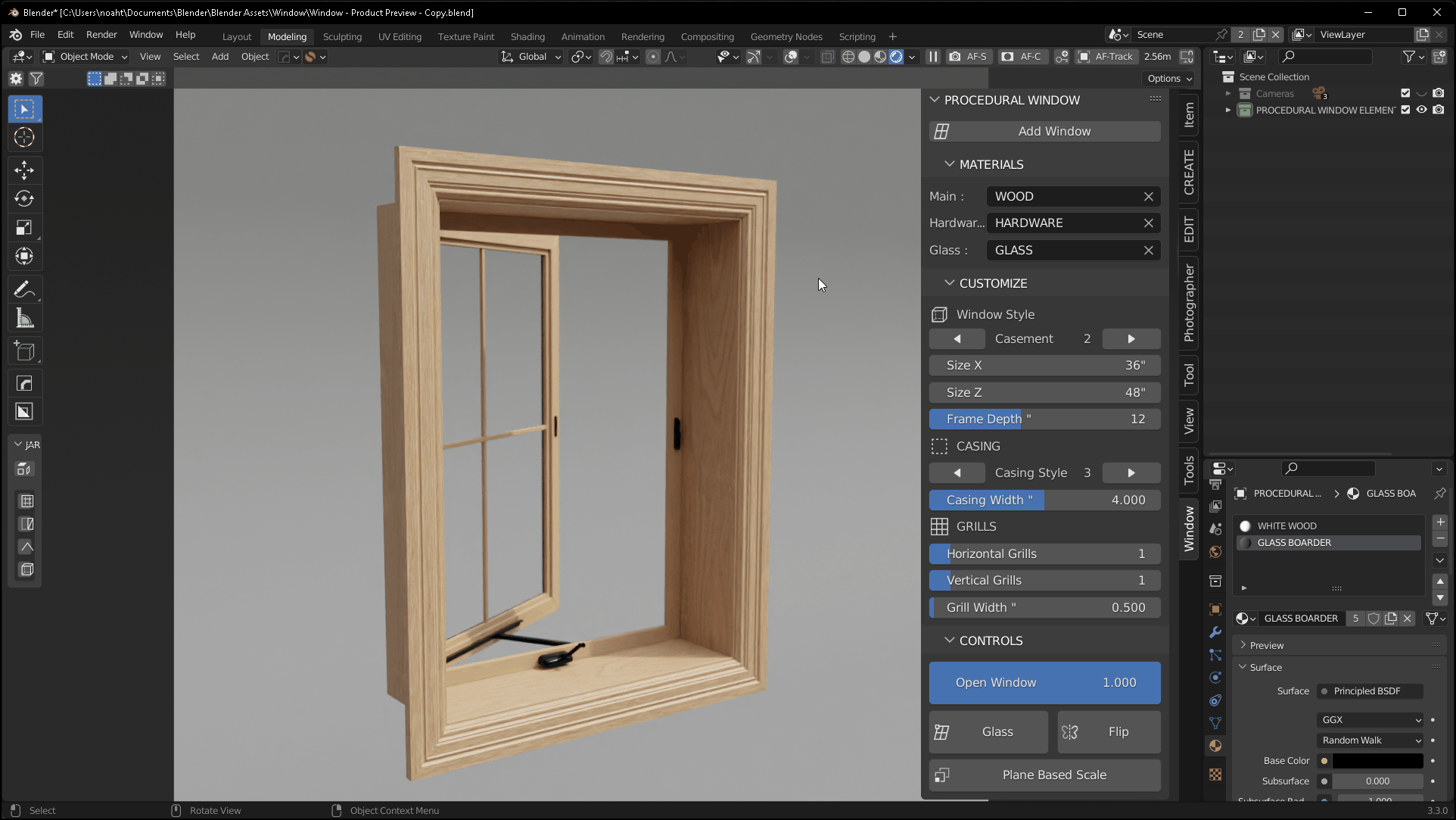Toggle render camera icon for Cameras collection
Image resolution: width=1456 pixels, height=820 pixels.
[x=1439, y=93]
